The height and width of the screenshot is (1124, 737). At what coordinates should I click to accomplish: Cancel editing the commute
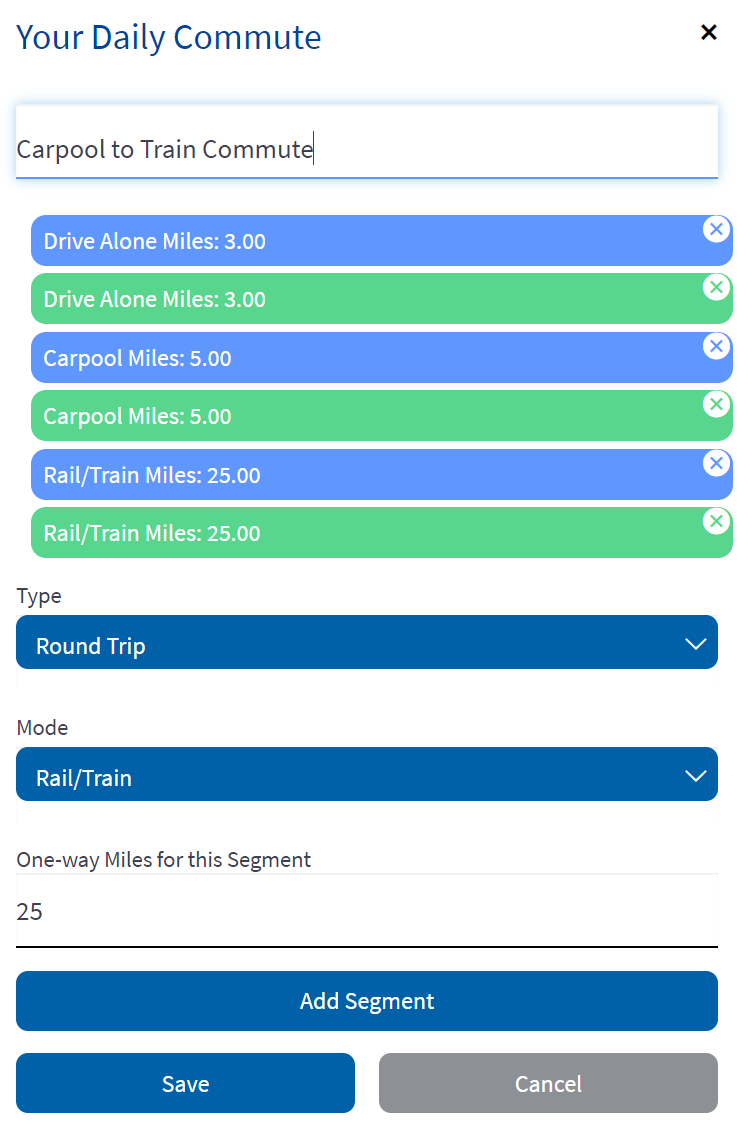(x=548, y=1083)
